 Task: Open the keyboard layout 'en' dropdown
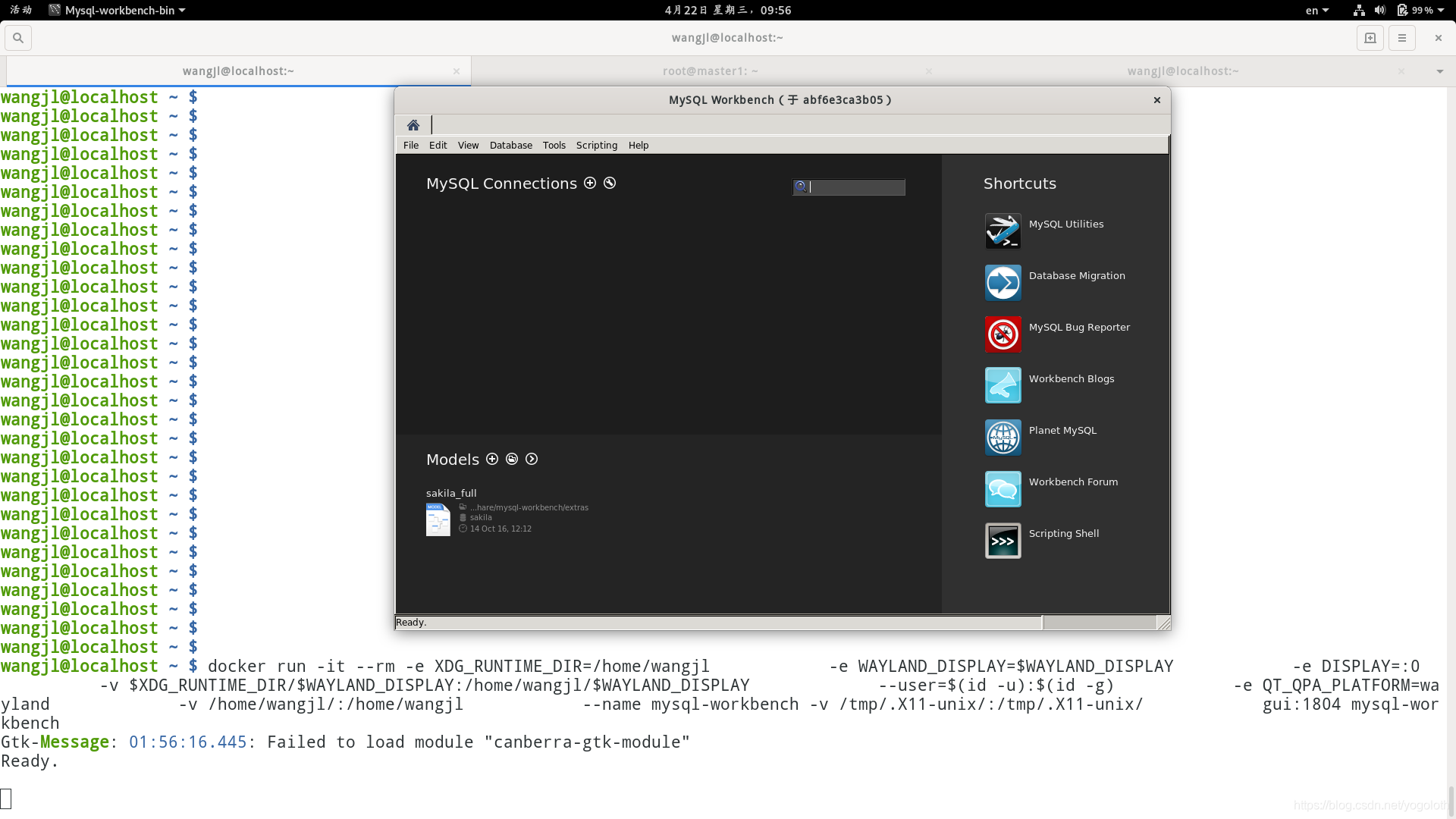pos(1316,10)
